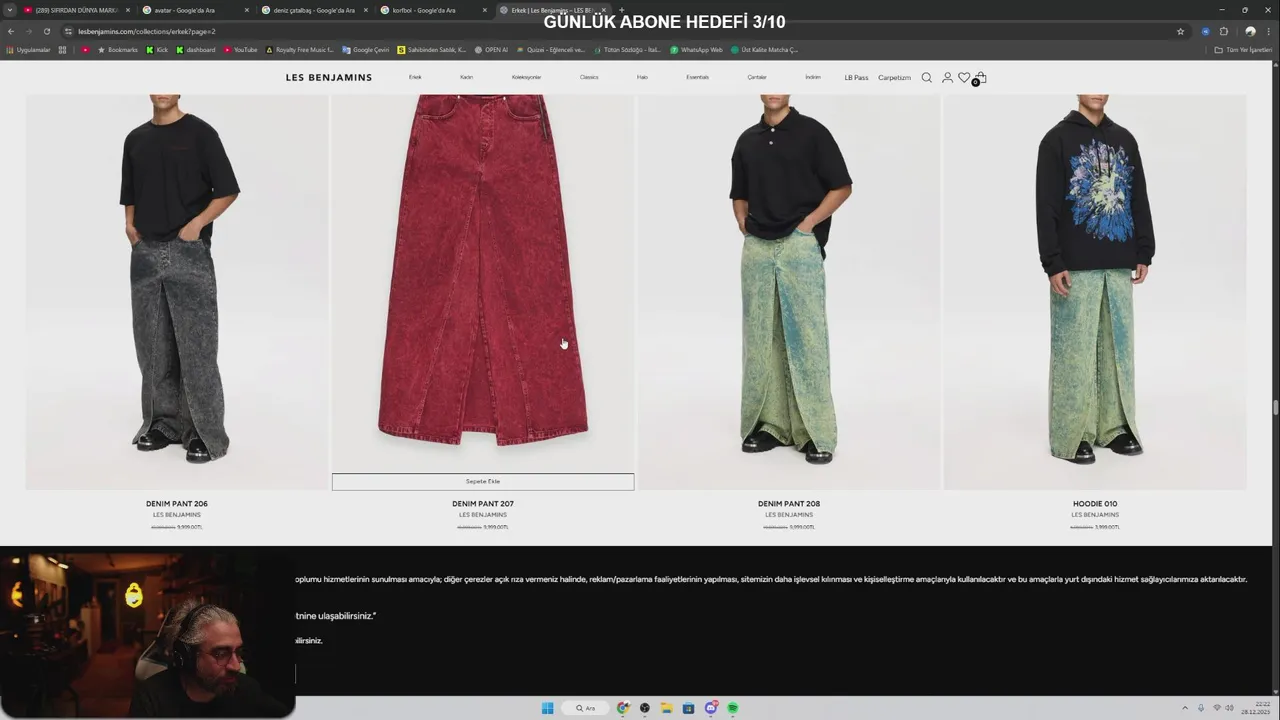Open the Royalty Free Music bookmark
The height and width of the screenshot is (720, 1280).
299,49
